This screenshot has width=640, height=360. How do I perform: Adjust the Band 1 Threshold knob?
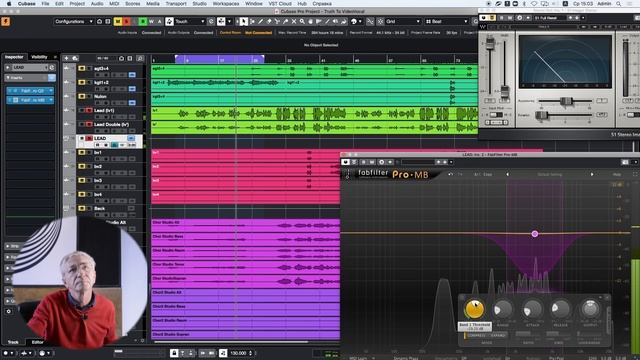pos(474,309)
